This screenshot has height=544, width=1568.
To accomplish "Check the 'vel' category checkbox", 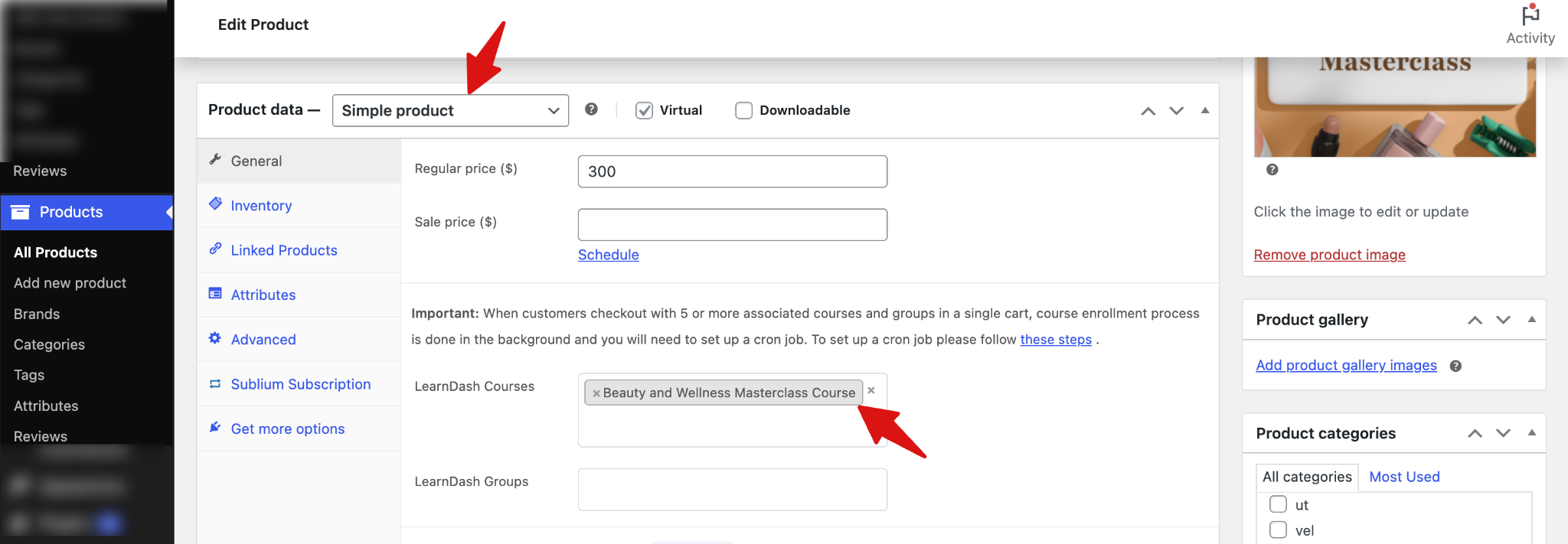I will (x=1278, y=529).
